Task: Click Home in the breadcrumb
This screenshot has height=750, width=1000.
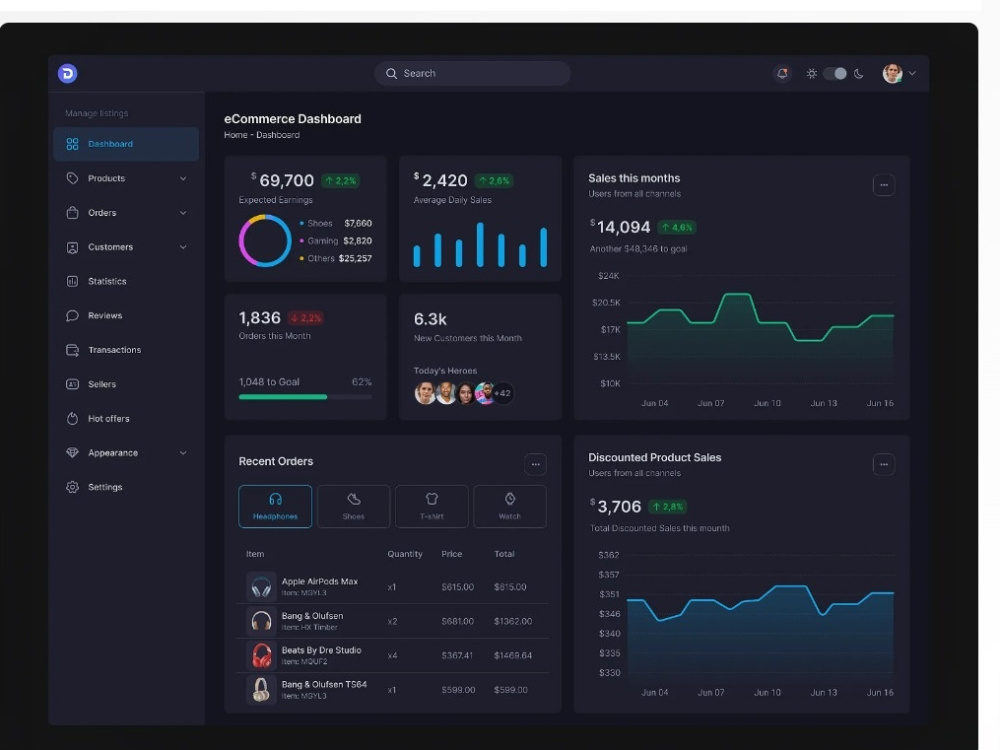Action: click(235, 135)
